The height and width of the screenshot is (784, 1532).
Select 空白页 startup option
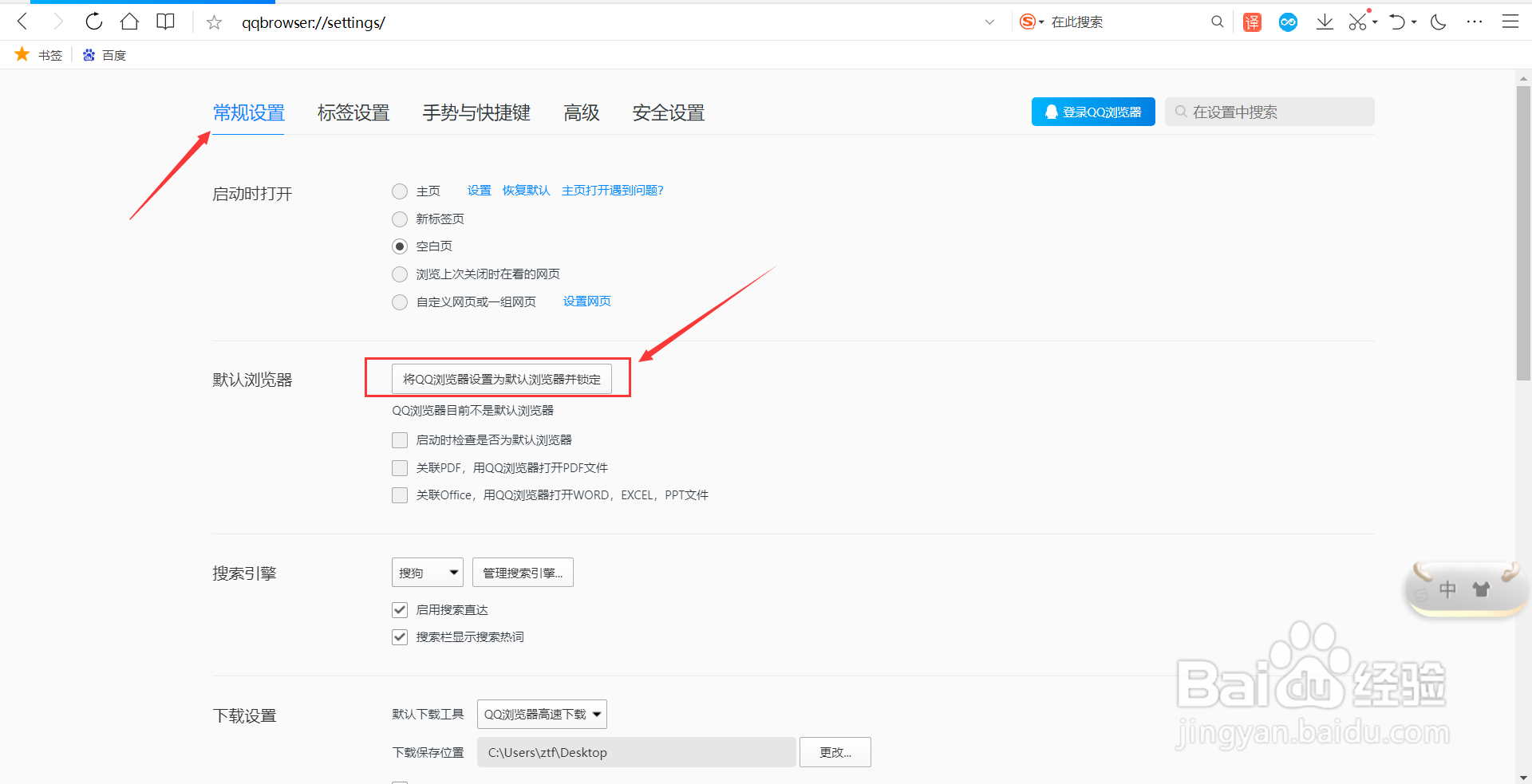(x=400, y=246)
